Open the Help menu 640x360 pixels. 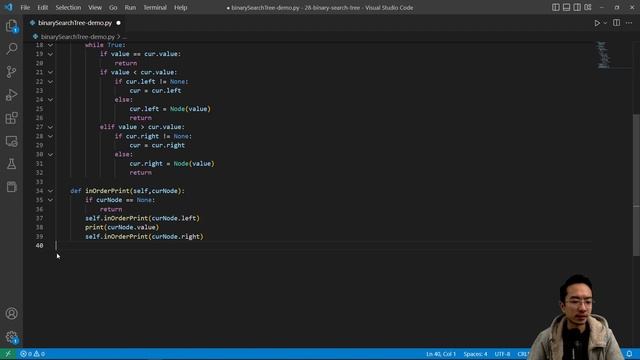click(x=180, y=7)
